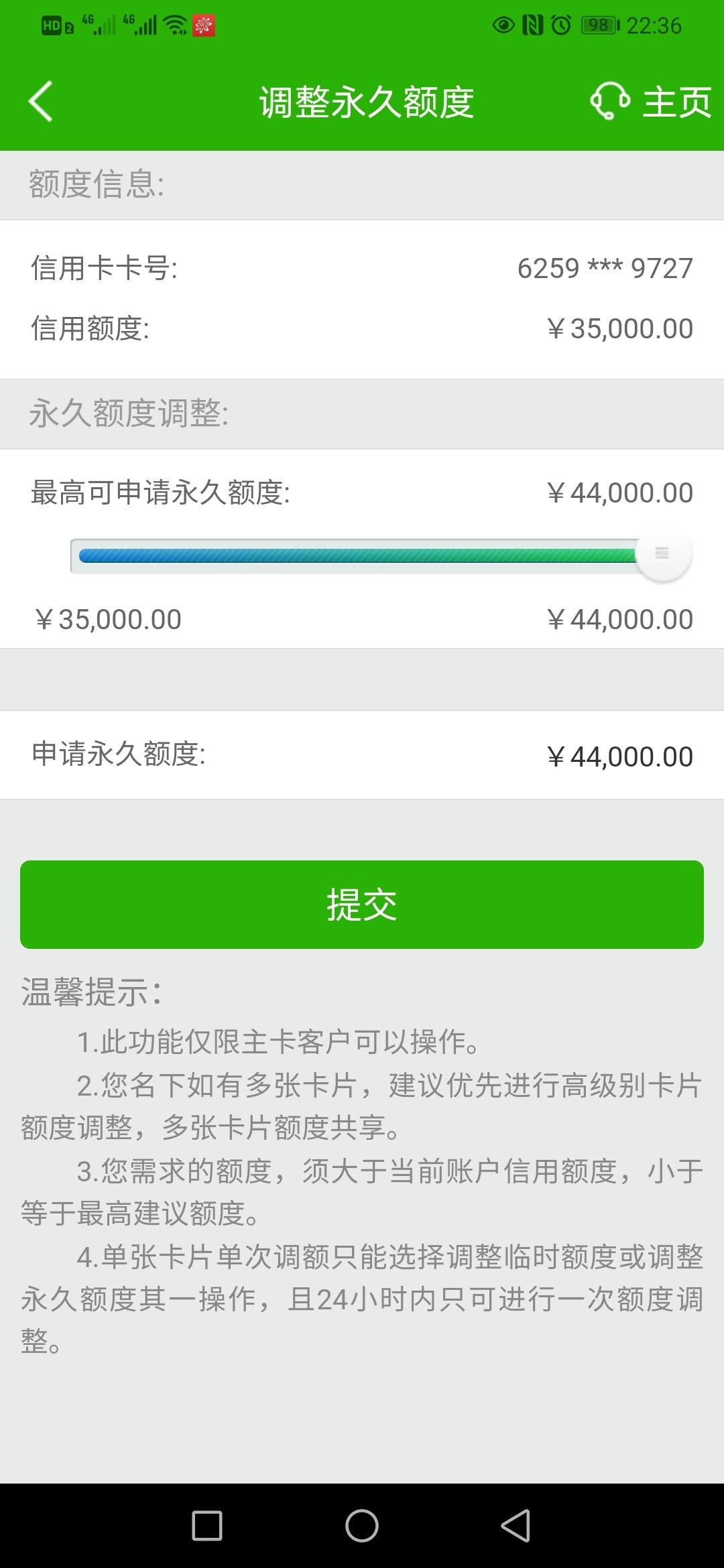Tap the Android home circle icon
724x1568 pixels.
pos(362,1526)
